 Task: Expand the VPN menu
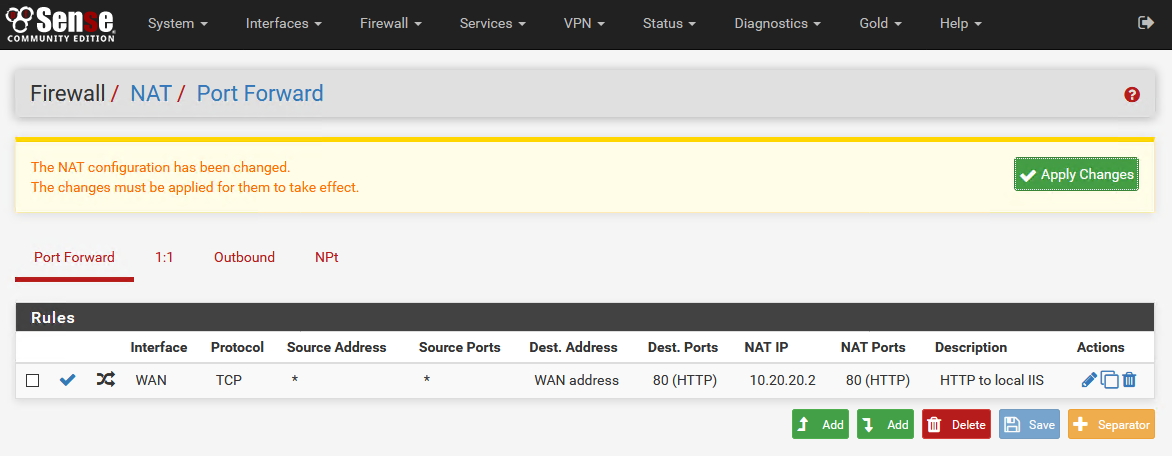click(x=584, y=23)
